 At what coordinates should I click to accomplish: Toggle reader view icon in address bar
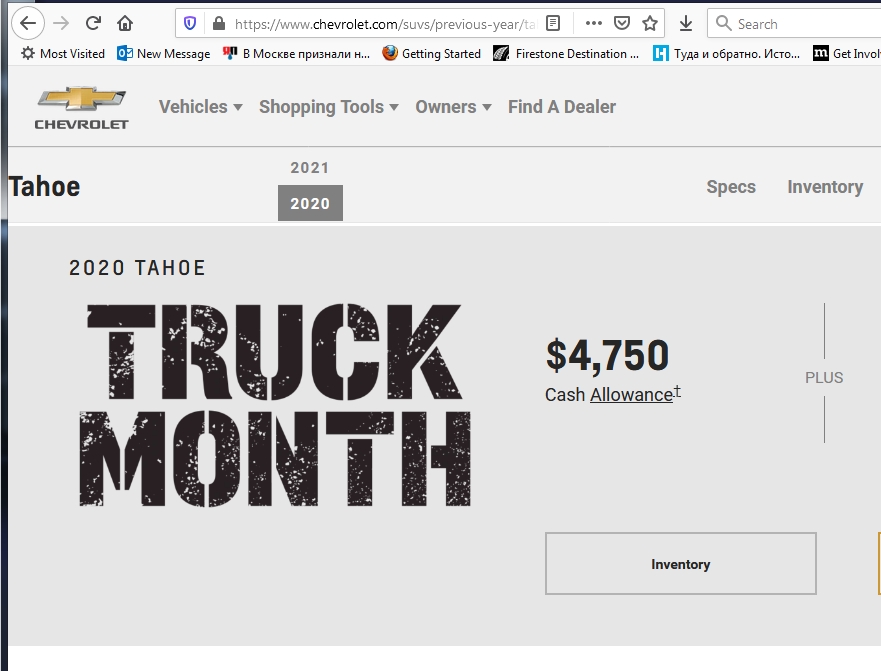(x=553, y=24)
